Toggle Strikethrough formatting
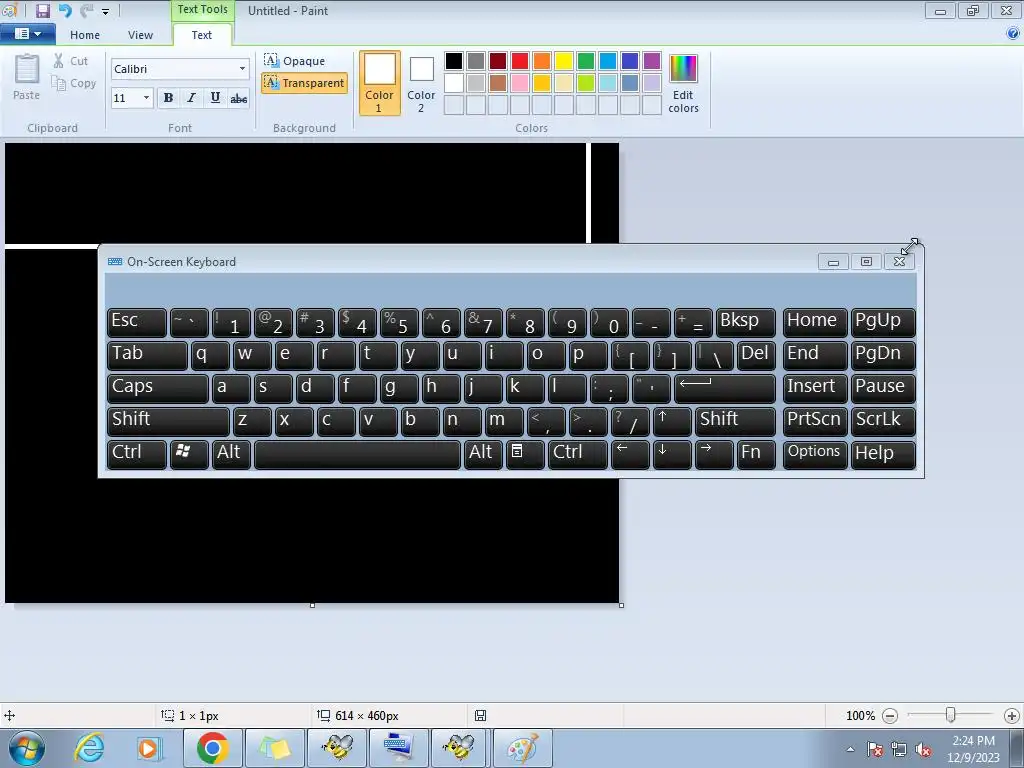 pos(238,98)
